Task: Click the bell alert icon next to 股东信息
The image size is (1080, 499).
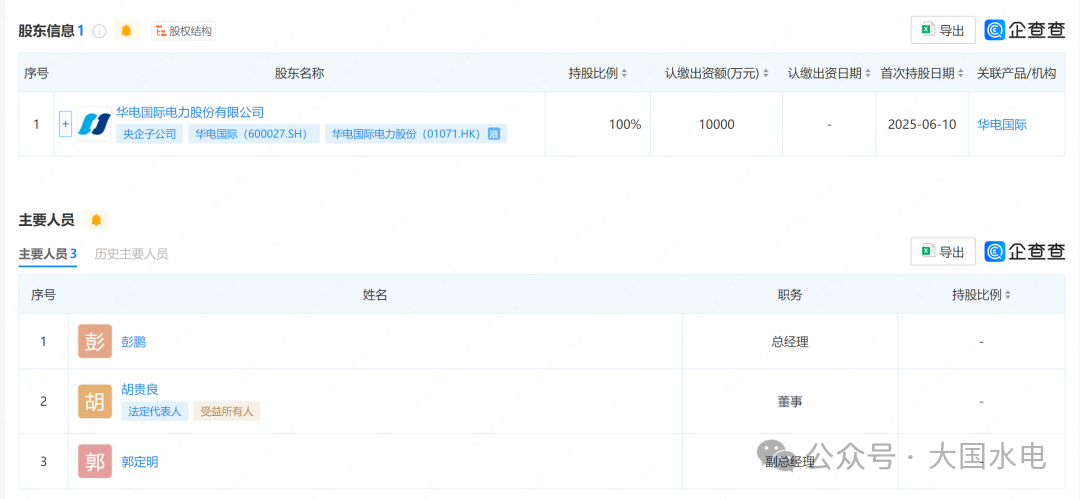Action: [x=126, y=31]
